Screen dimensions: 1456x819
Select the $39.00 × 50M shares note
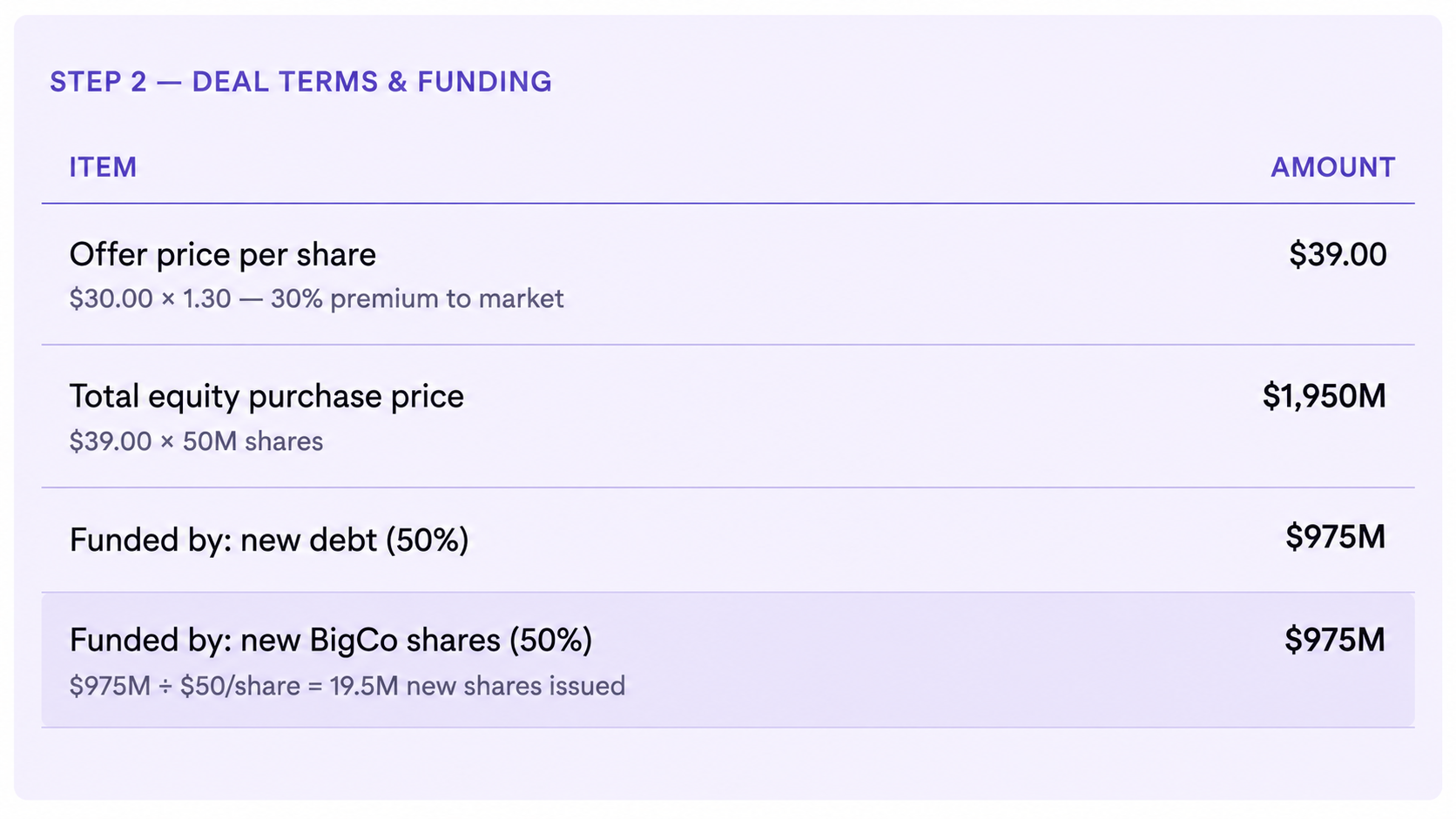196,441
